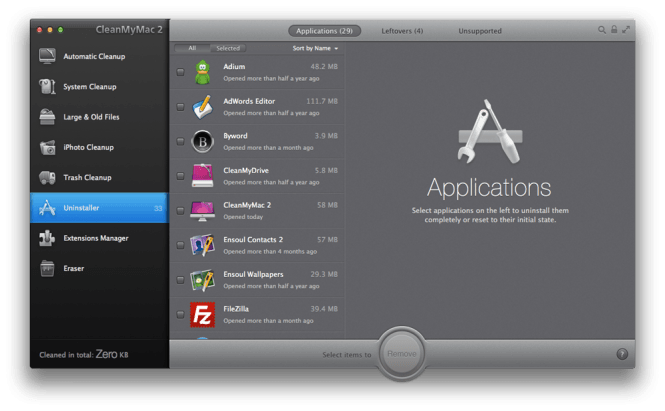Click the CleanMyMac 2 window title
The image size is (665, 411).
pos(129,29)
